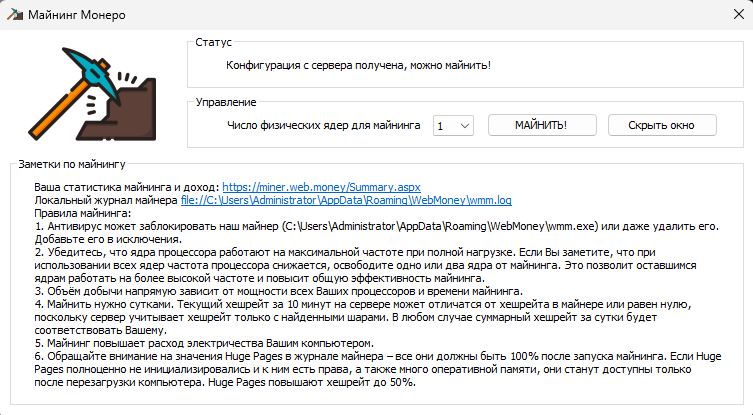Expand the physical cores count dropdown arrow
This screenshot has height=415, width=753.
pyautogui.click(x=464, y=125)
